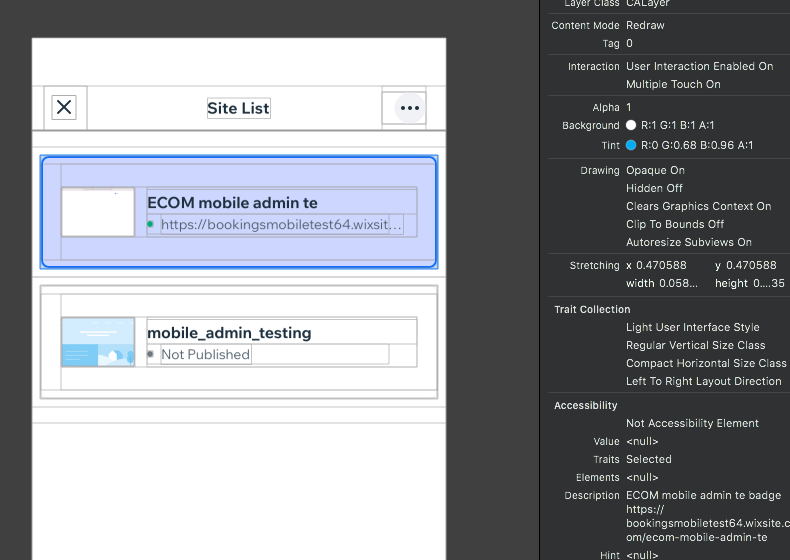Click the Stretching x 0.470588 value
Screen dimensions: 790x560
[x=656, y=266]
